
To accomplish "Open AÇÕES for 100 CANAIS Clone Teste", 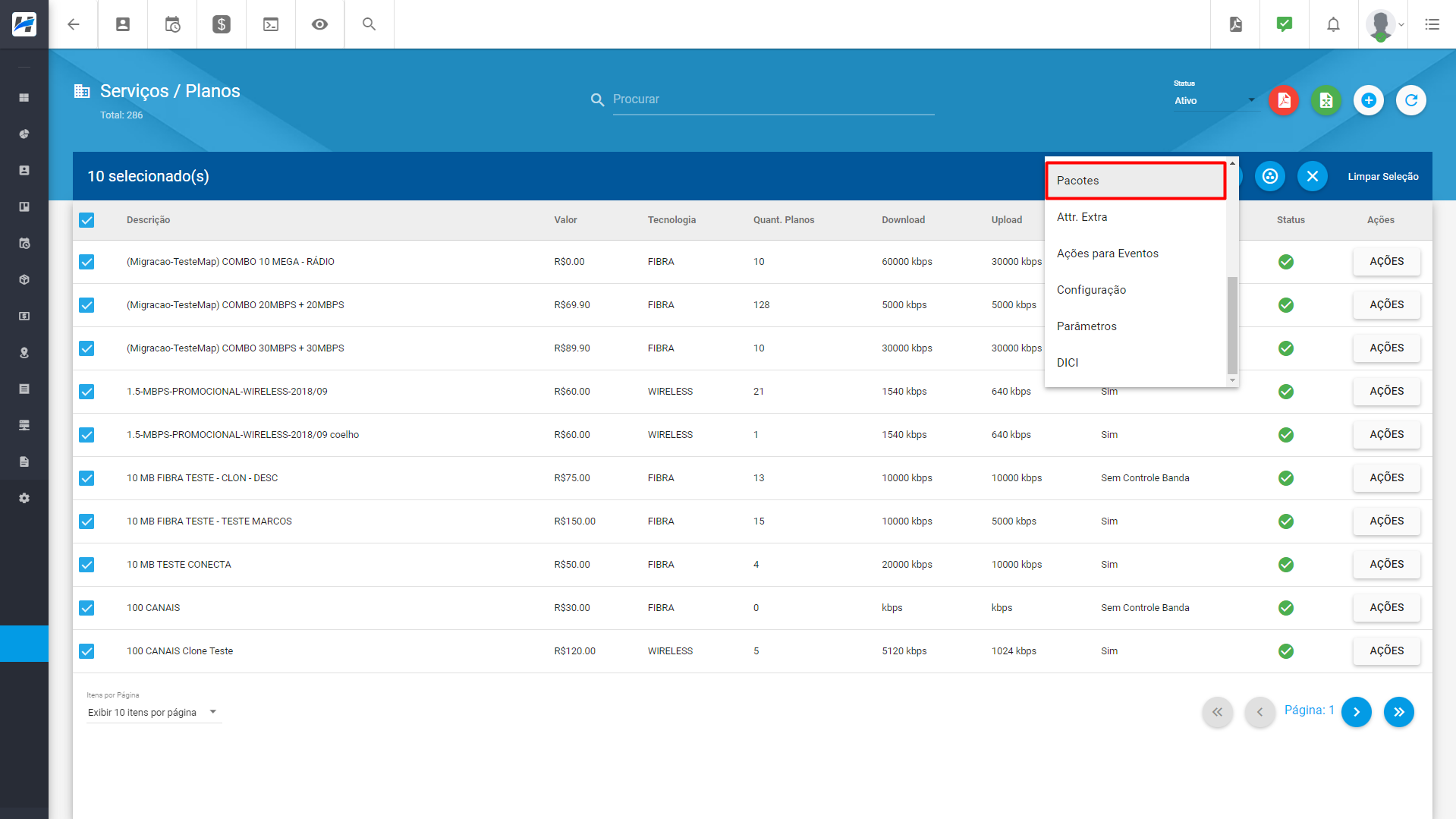I will pyautogui.click(x=1386, y=651).
